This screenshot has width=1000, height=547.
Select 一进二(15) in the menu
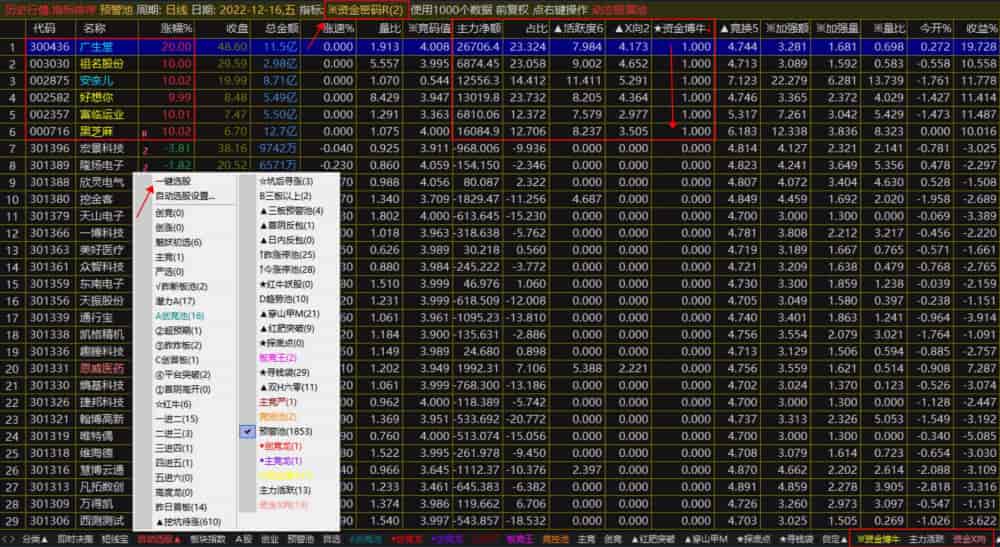click(x=177, y=419)
